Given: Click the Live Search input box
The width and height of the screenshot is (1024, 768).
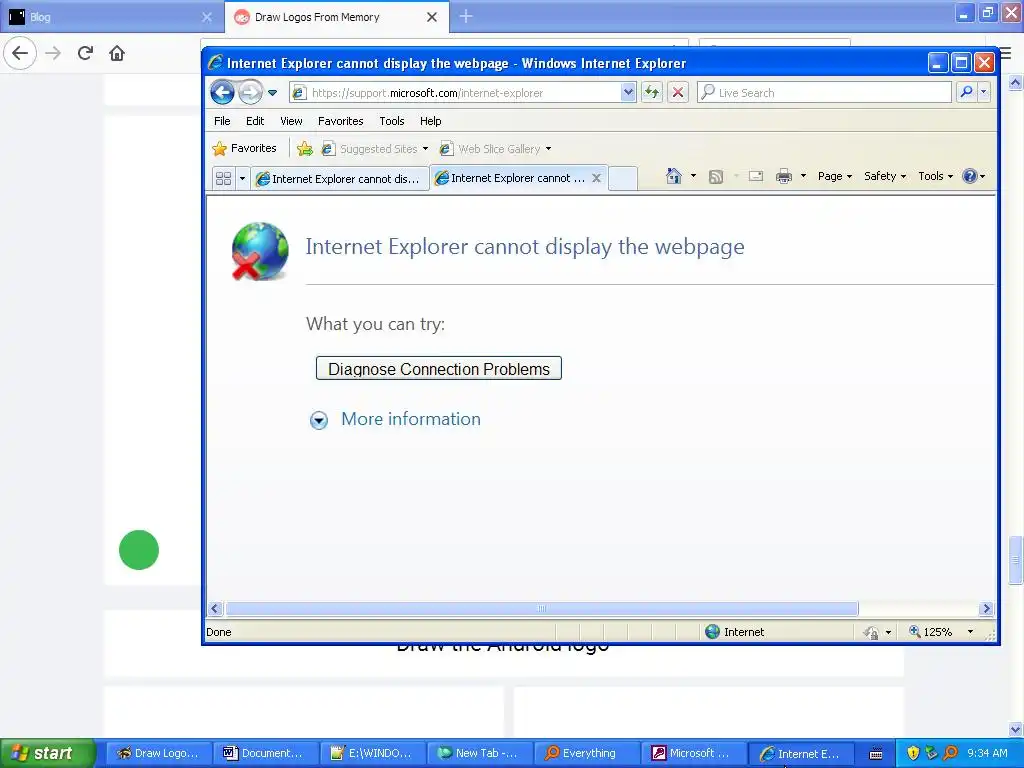Looking at the screenshot, I should click(x=824, y=93).
